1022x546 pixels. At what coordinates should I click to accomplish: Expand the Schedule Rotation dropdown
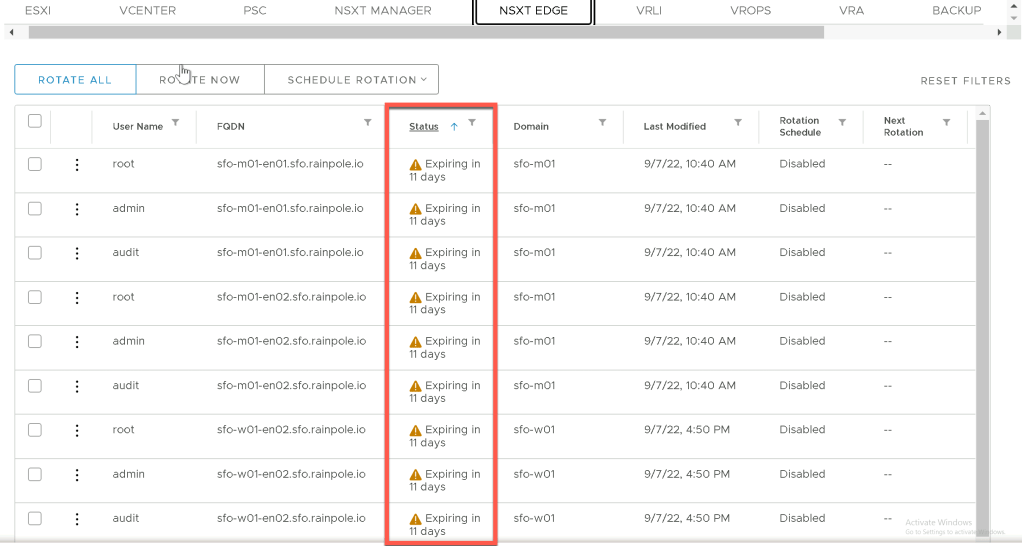357,80
